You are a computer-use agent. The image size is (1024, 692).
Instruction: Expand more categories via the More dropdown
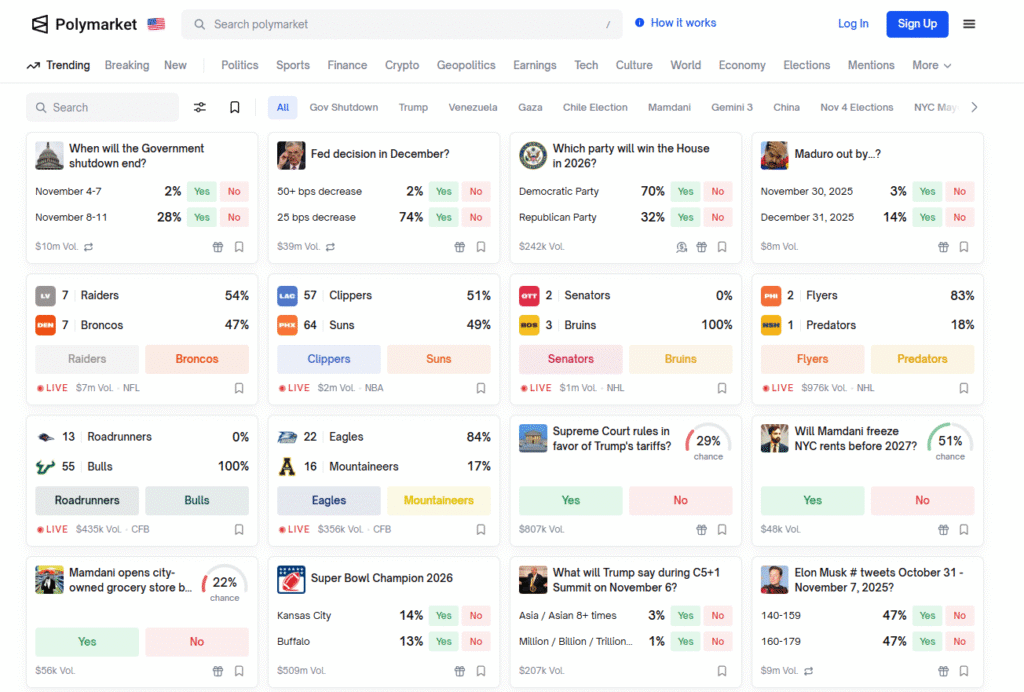(x=930, y=64)
